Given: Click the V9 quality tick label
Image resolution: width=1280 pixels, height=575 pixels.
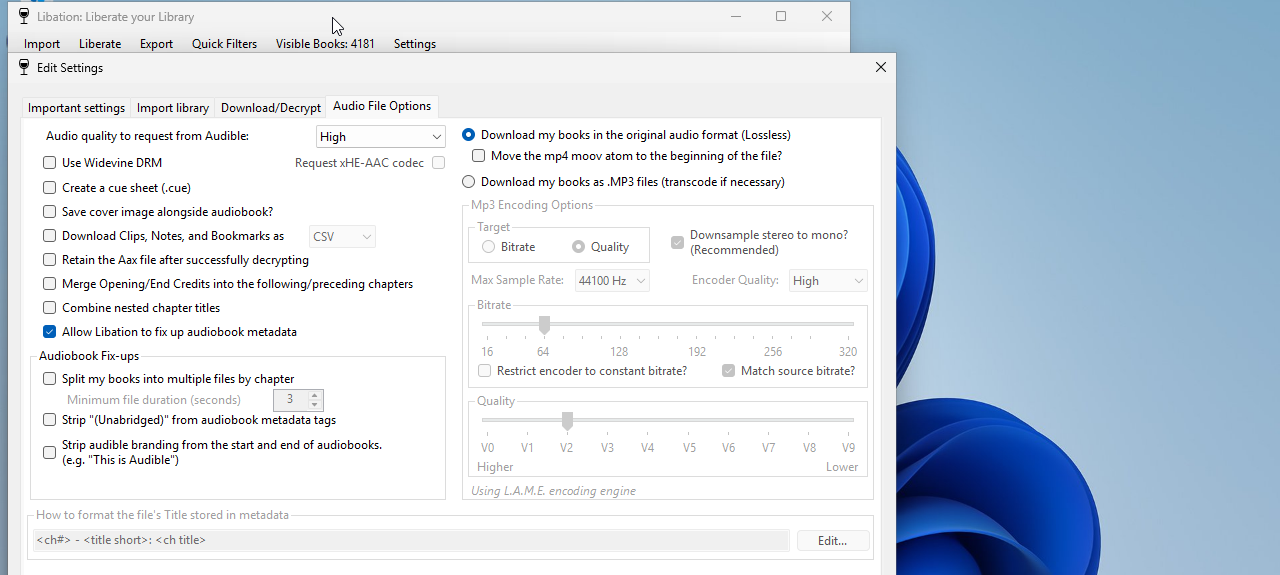Looking at the screenshot, I should (848, 448).
